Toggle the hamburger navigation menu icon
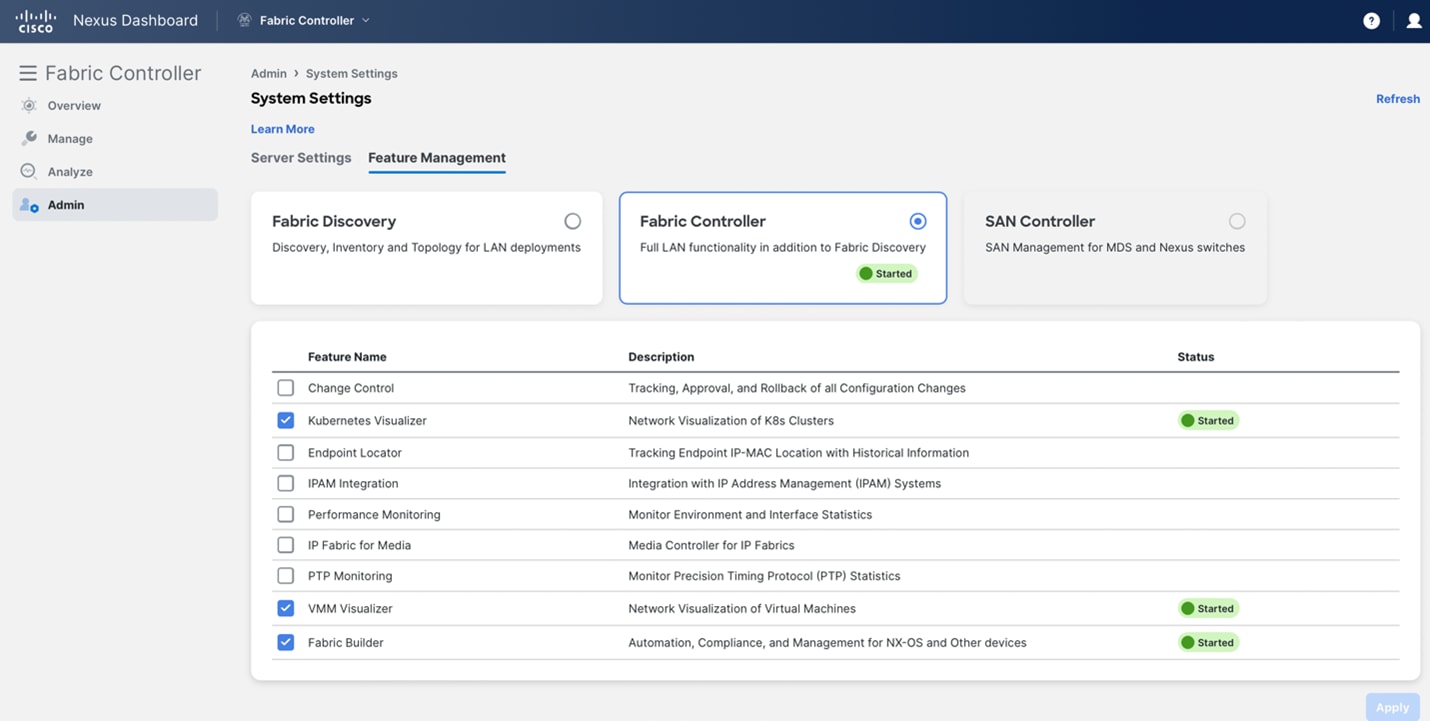This screenshot has width=1430, height=721. point(28,73)
